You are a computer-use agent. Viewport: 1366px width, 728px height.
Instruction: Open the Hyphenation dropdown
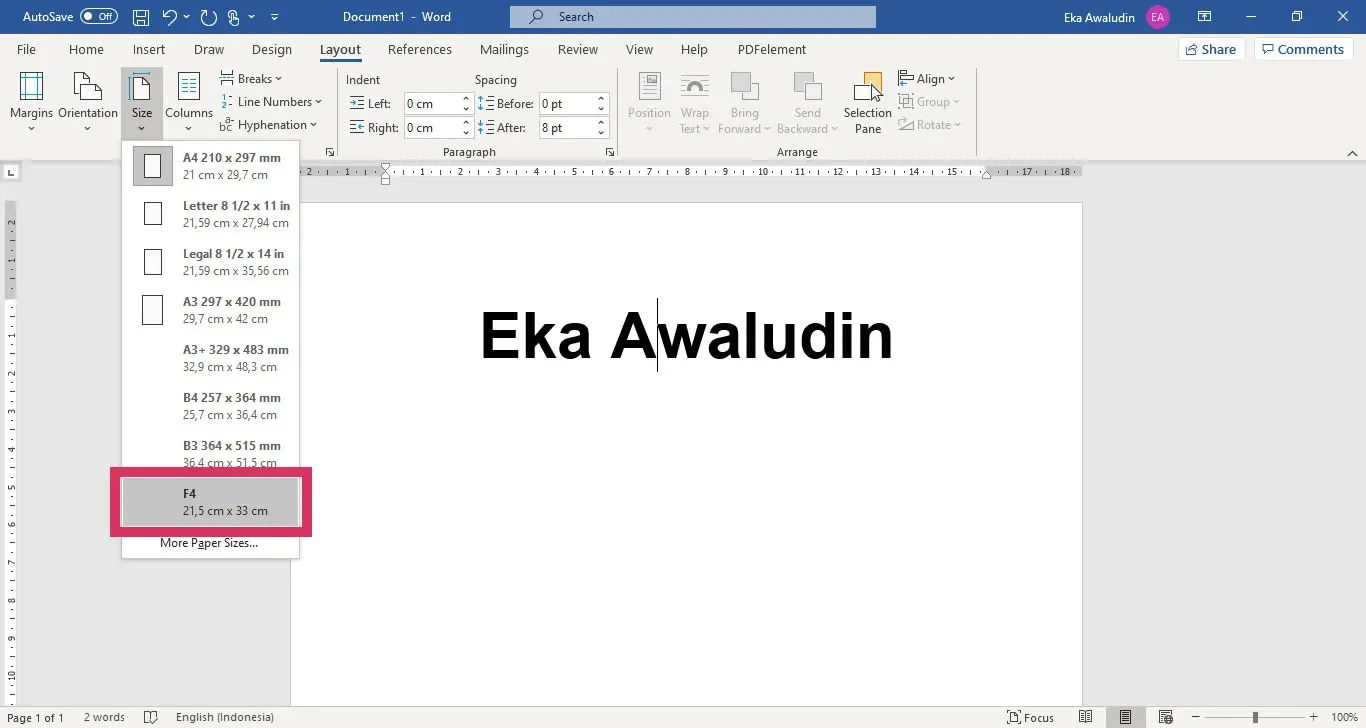click(269, 124)
